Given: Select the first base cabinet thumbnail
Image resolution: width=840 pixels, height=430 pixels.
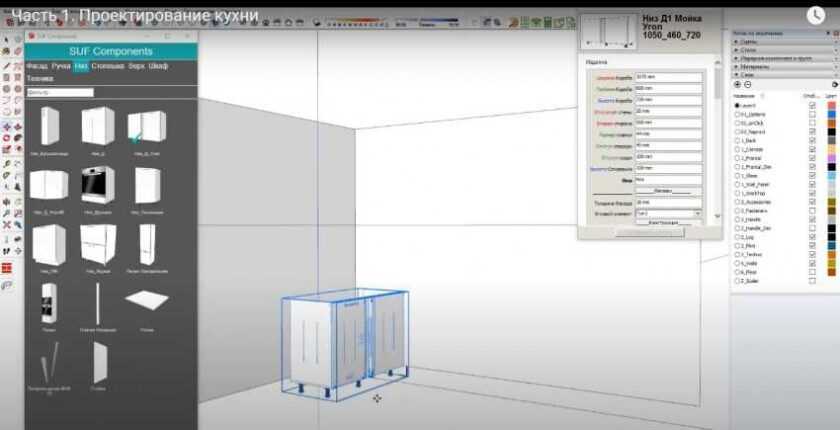Looking at the screenshot, I should [48, 126].
